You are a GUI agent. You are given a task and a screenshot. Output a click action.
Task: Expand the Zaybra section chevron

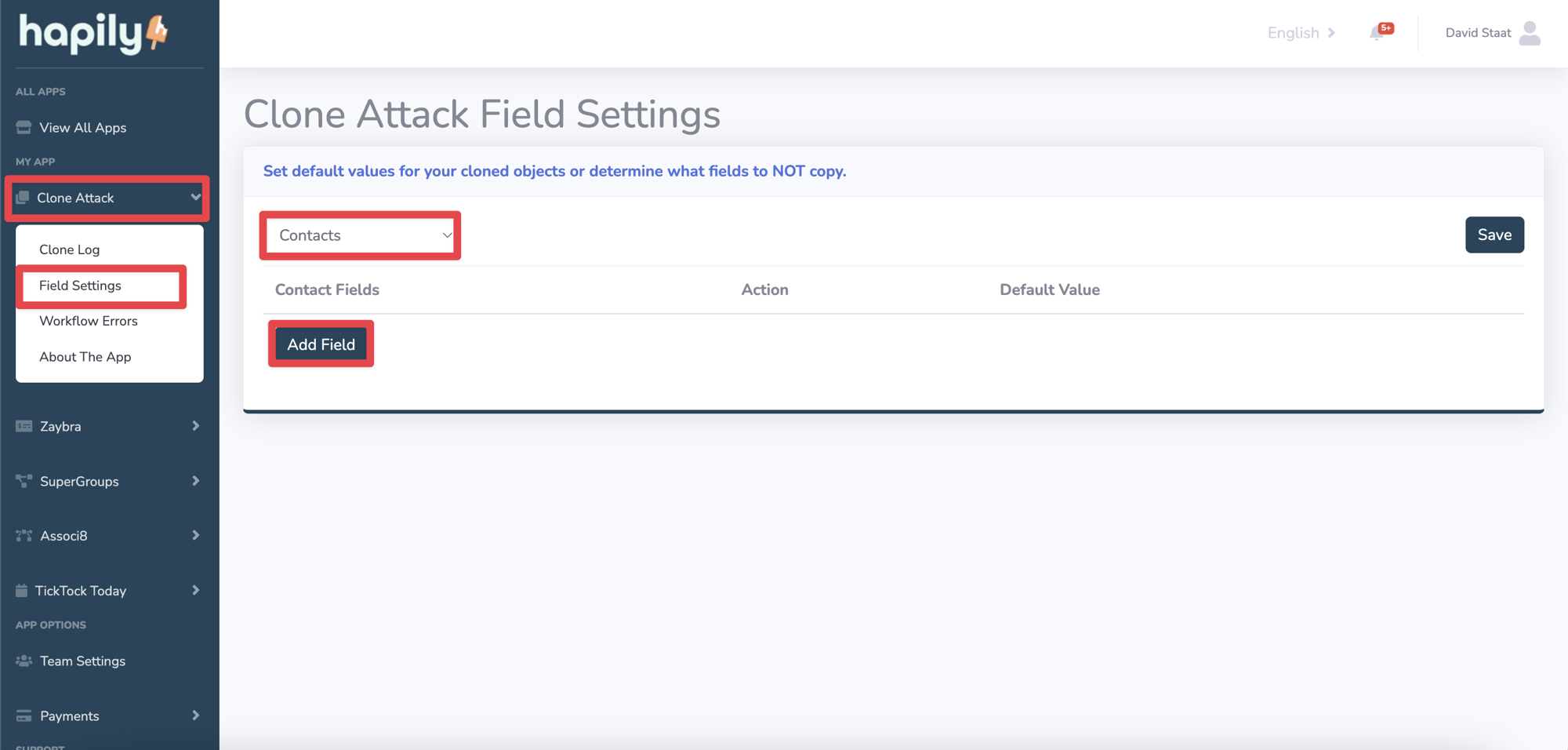(x=195, y=426)
